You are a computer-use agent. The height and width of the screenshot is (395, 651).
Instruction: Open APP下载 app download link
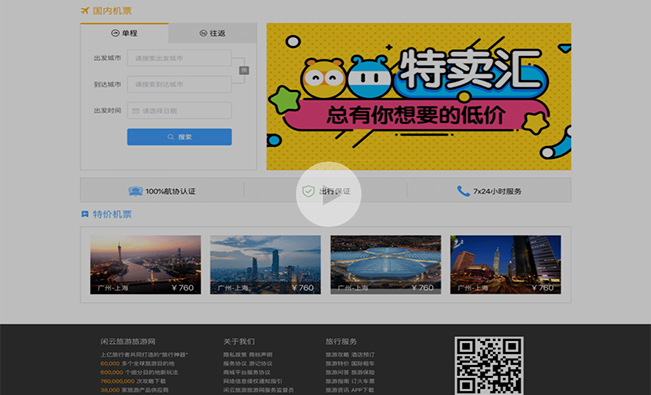(x=362, y=390)
